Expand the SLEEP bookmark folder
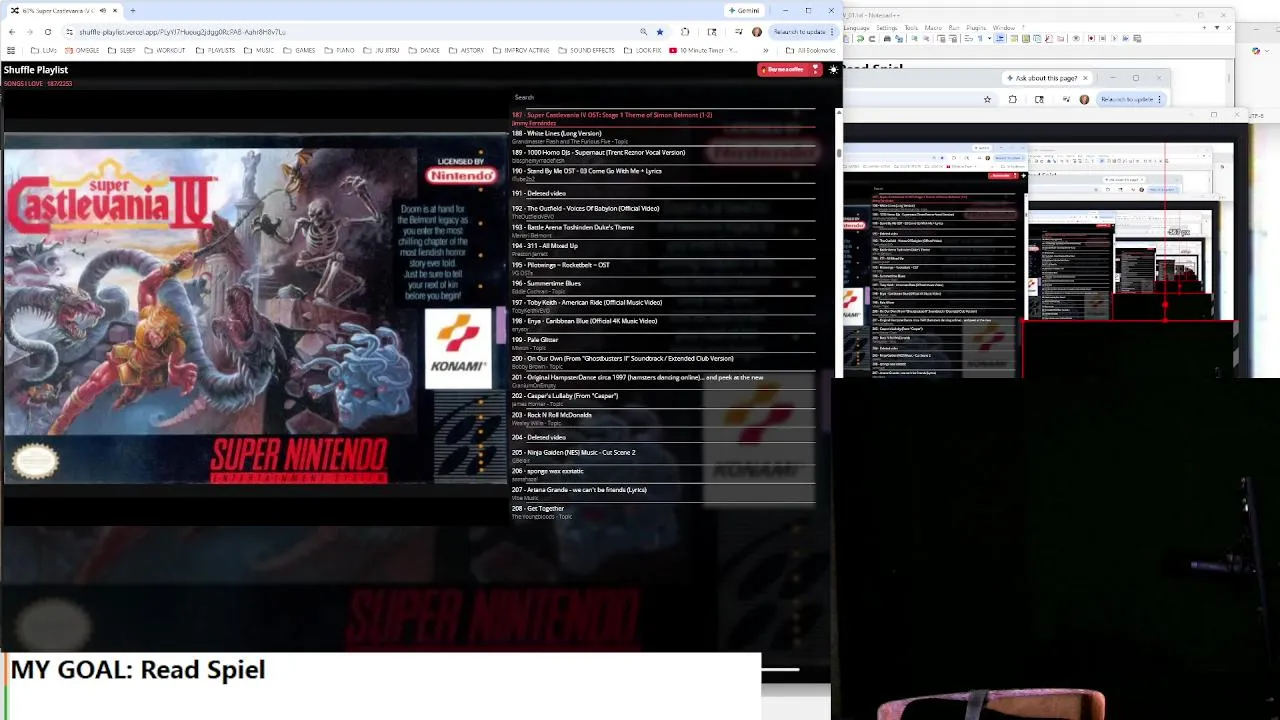This screenshot has height=720, width=1280. [121, 50]
